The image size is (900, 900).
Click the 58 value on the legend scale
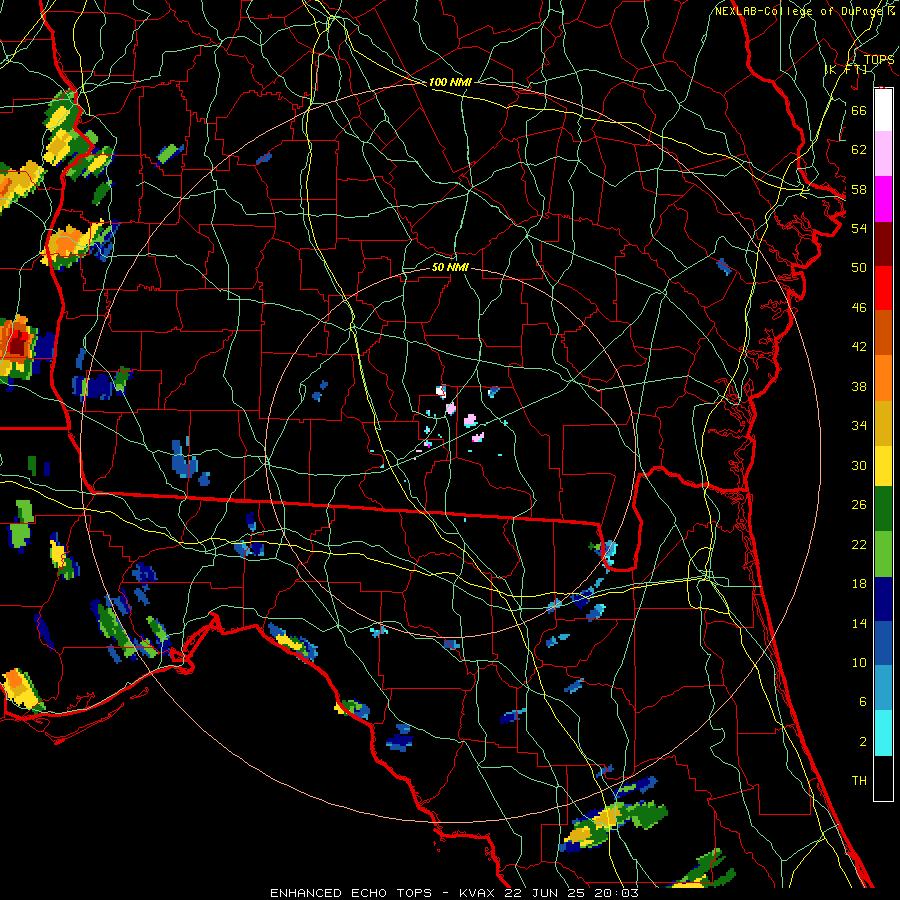click(x=859, y=189)
